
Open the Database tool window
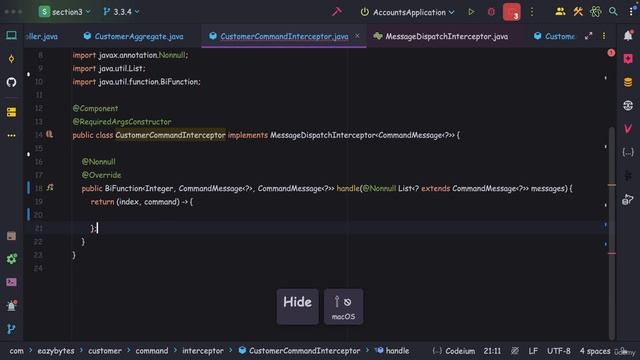coord(628,82)
